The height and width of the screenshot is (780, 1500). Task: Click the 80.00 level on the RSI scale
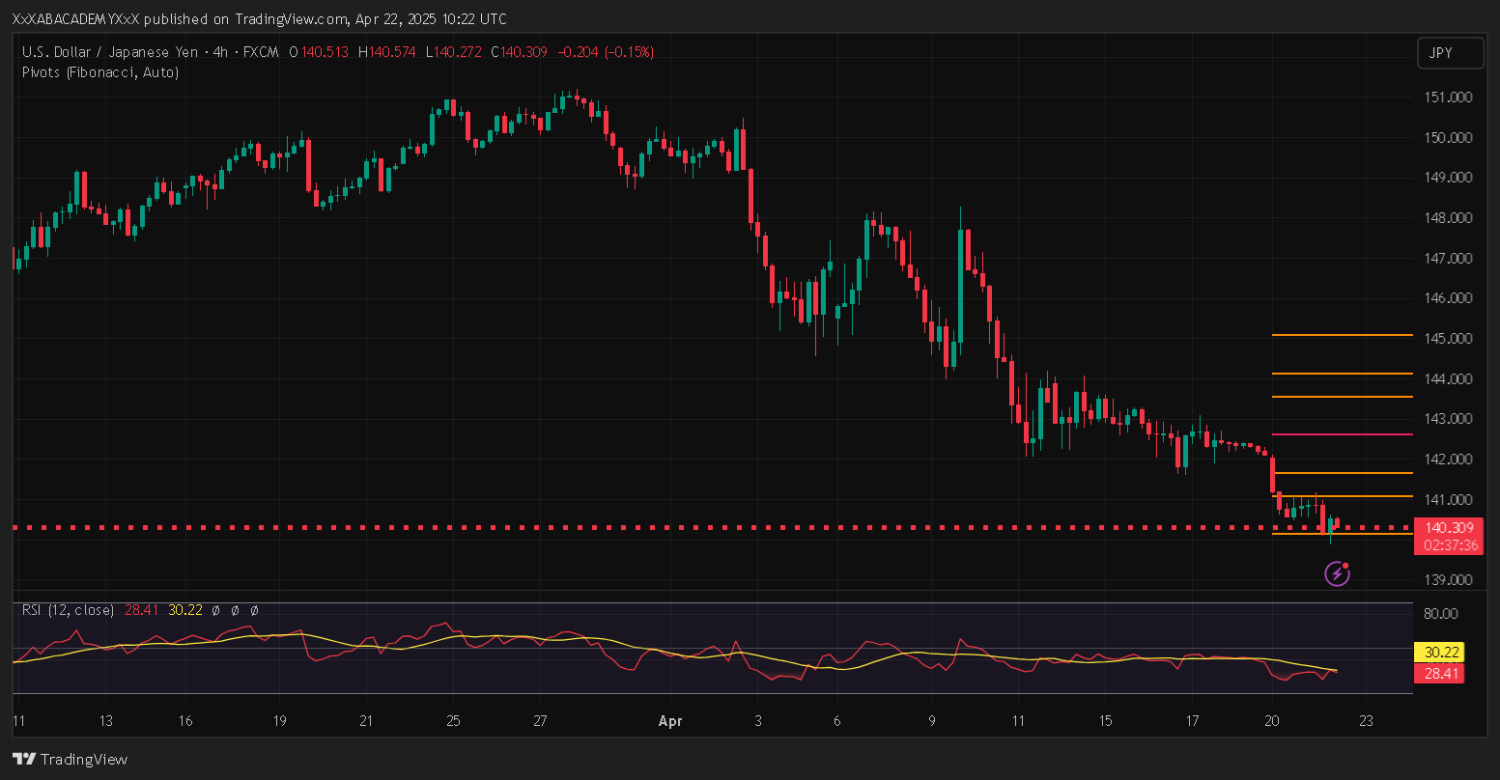(1443, 613)
